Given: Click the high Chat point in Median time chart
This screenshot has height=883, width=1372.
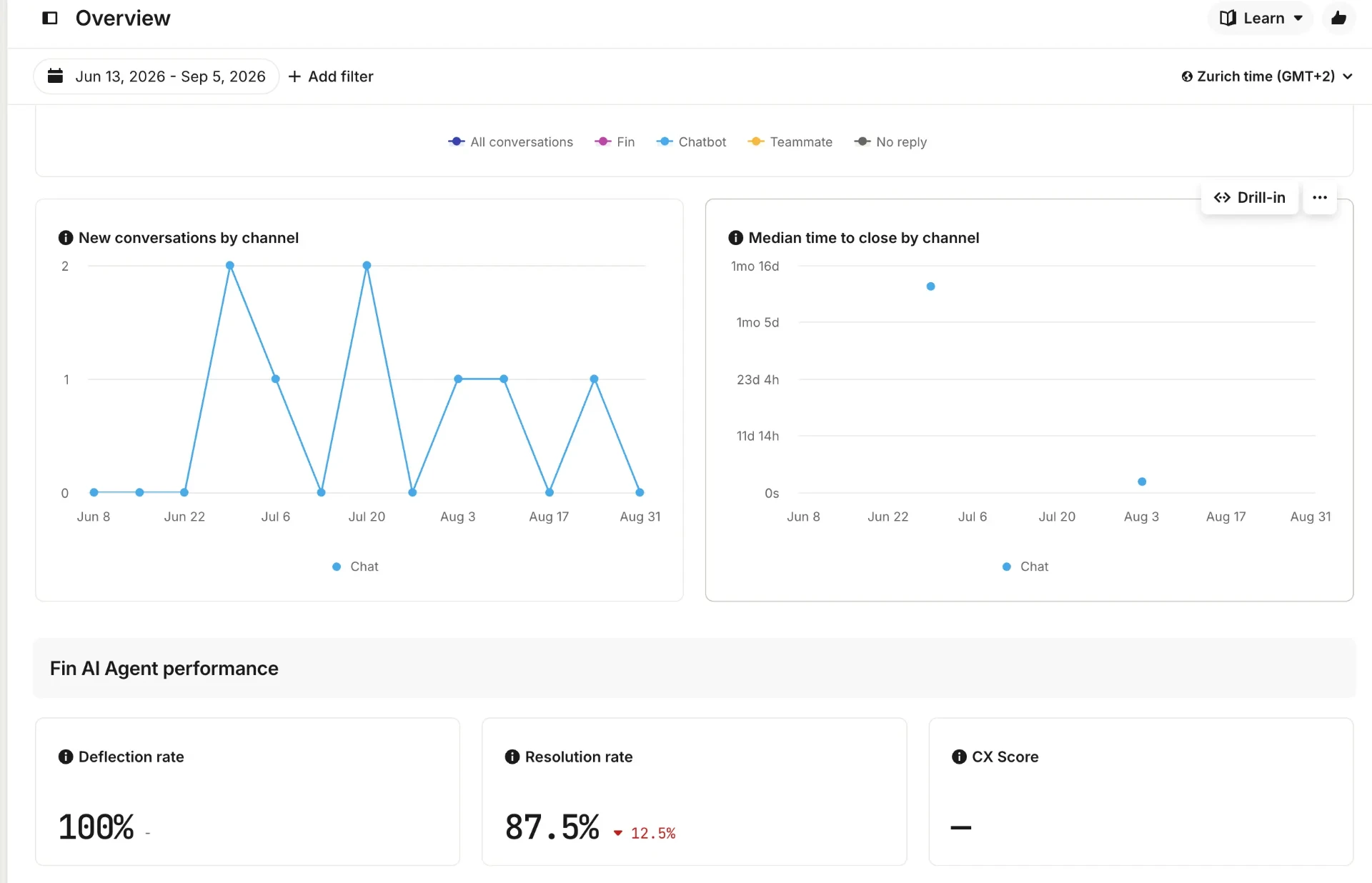Looking at the screenshot, I should click(x=930, y=286).
